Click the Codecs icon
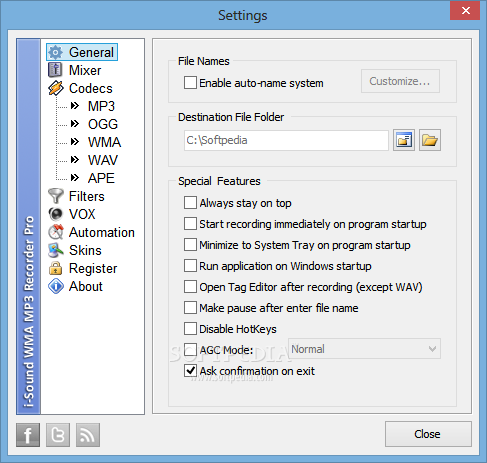487x463 pixels. click(x=56, y=88)
